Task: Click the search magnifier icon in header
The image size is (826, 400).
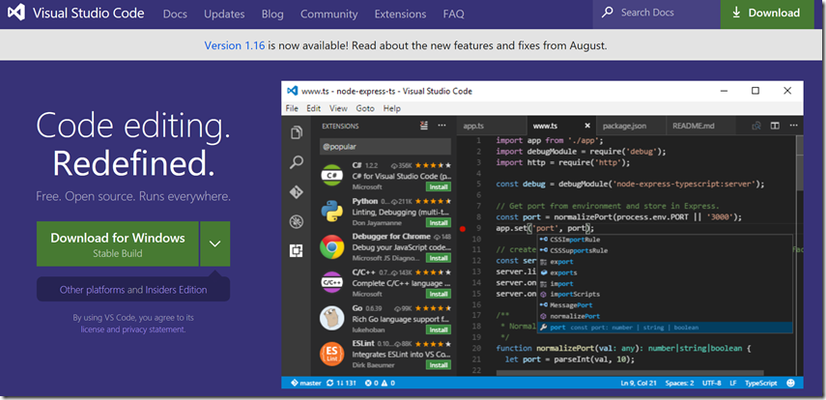Action: [x=607, y=12]
